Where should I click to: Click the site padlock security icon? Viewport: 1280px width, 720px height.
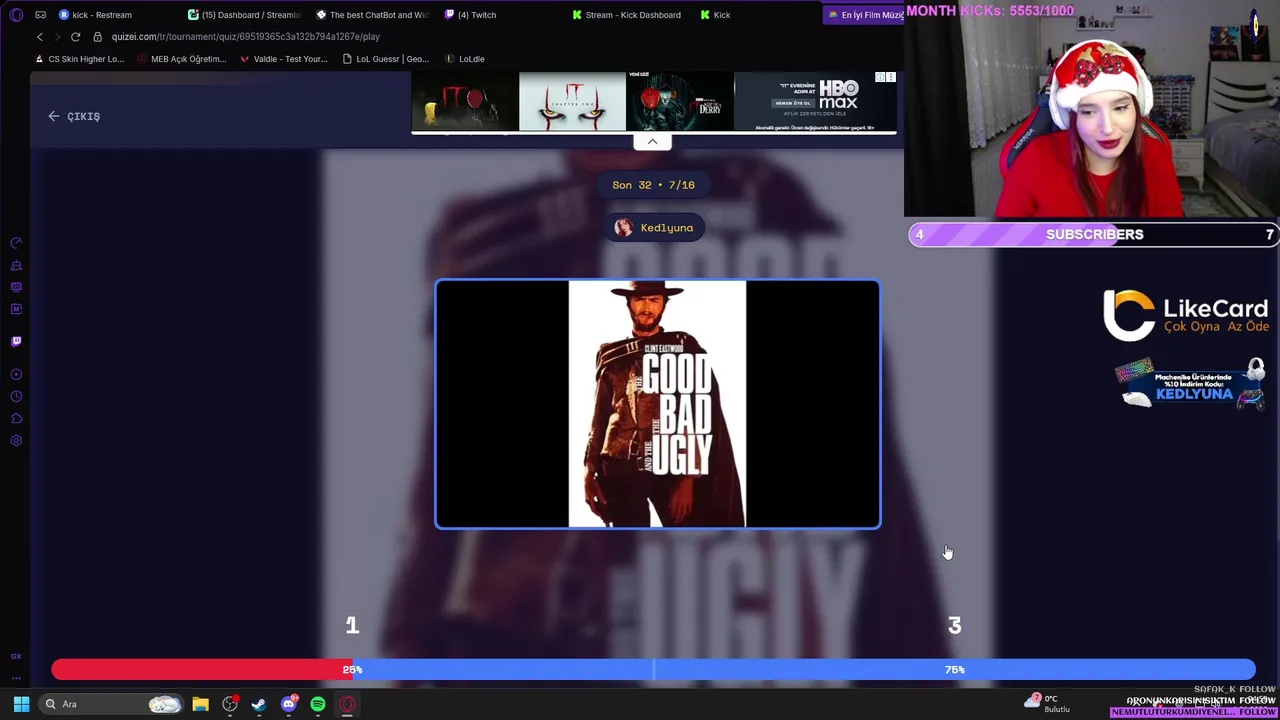[97, 37]
